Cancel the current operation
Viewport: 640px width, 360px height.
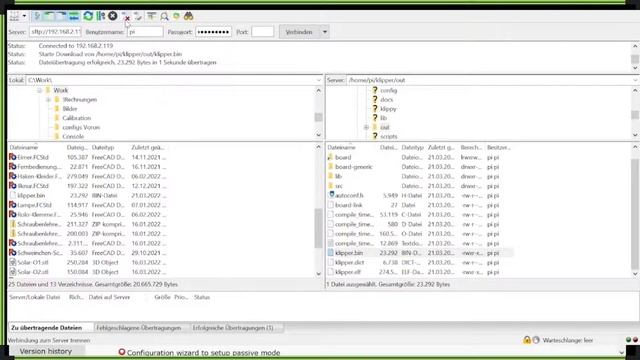click(113, 16)
